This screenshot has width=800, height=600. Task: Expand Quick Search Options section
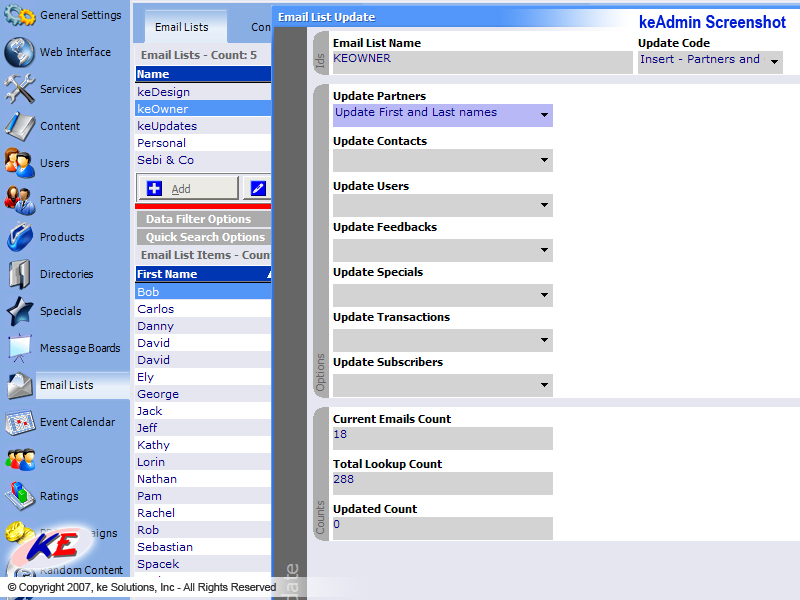tap(204, 237)
